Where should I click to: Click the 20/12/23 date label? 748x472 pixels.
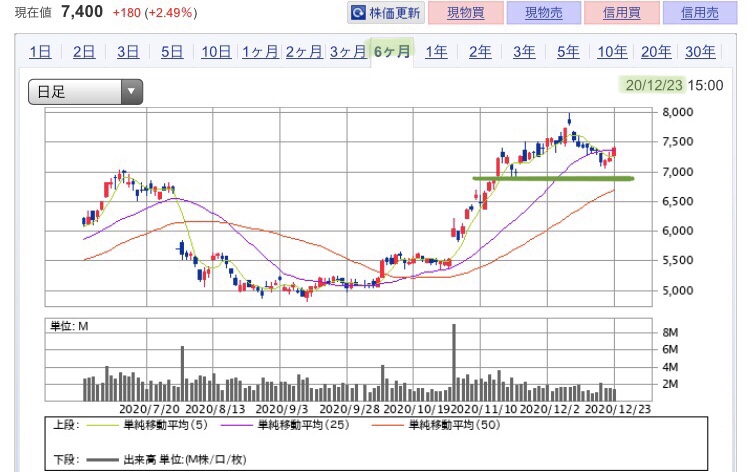tap(654, 85)
